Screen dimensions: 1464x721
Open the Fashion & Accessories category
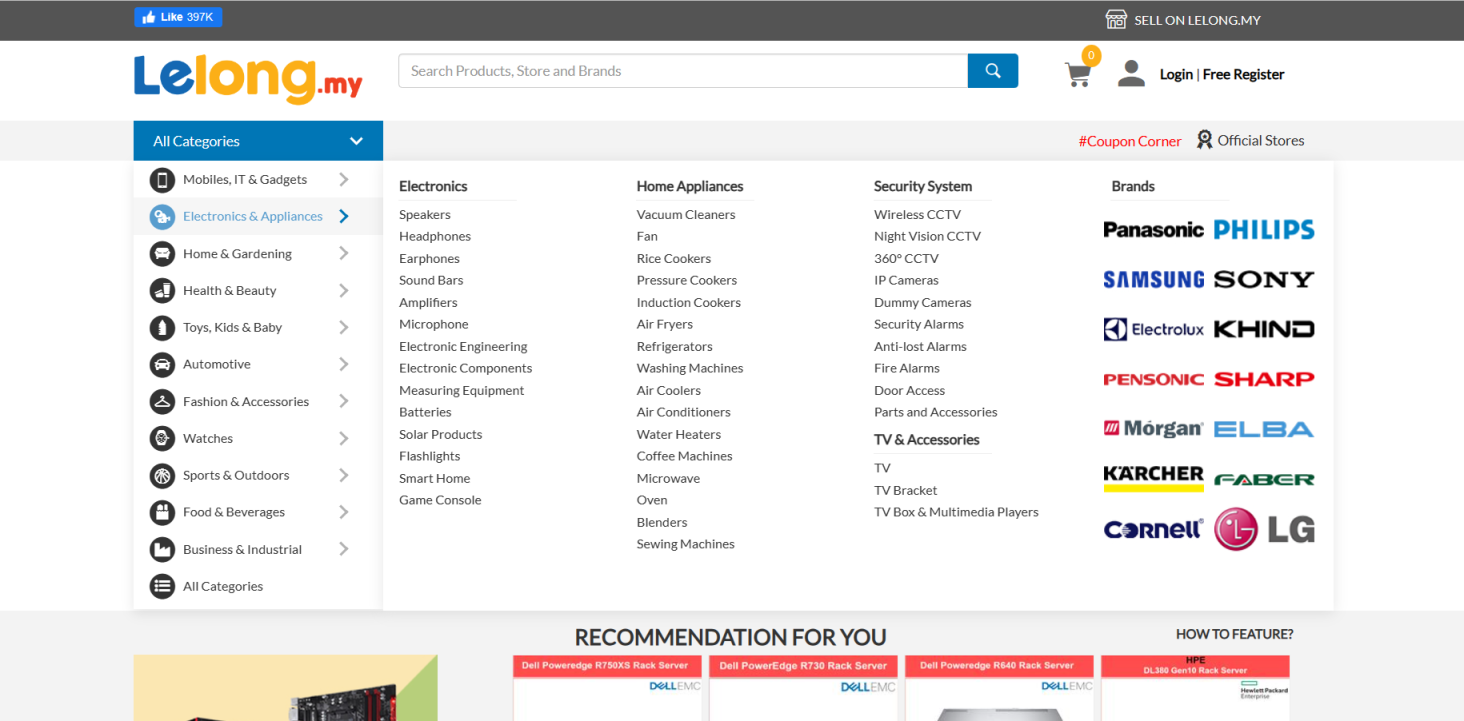[x=245, y=402]
